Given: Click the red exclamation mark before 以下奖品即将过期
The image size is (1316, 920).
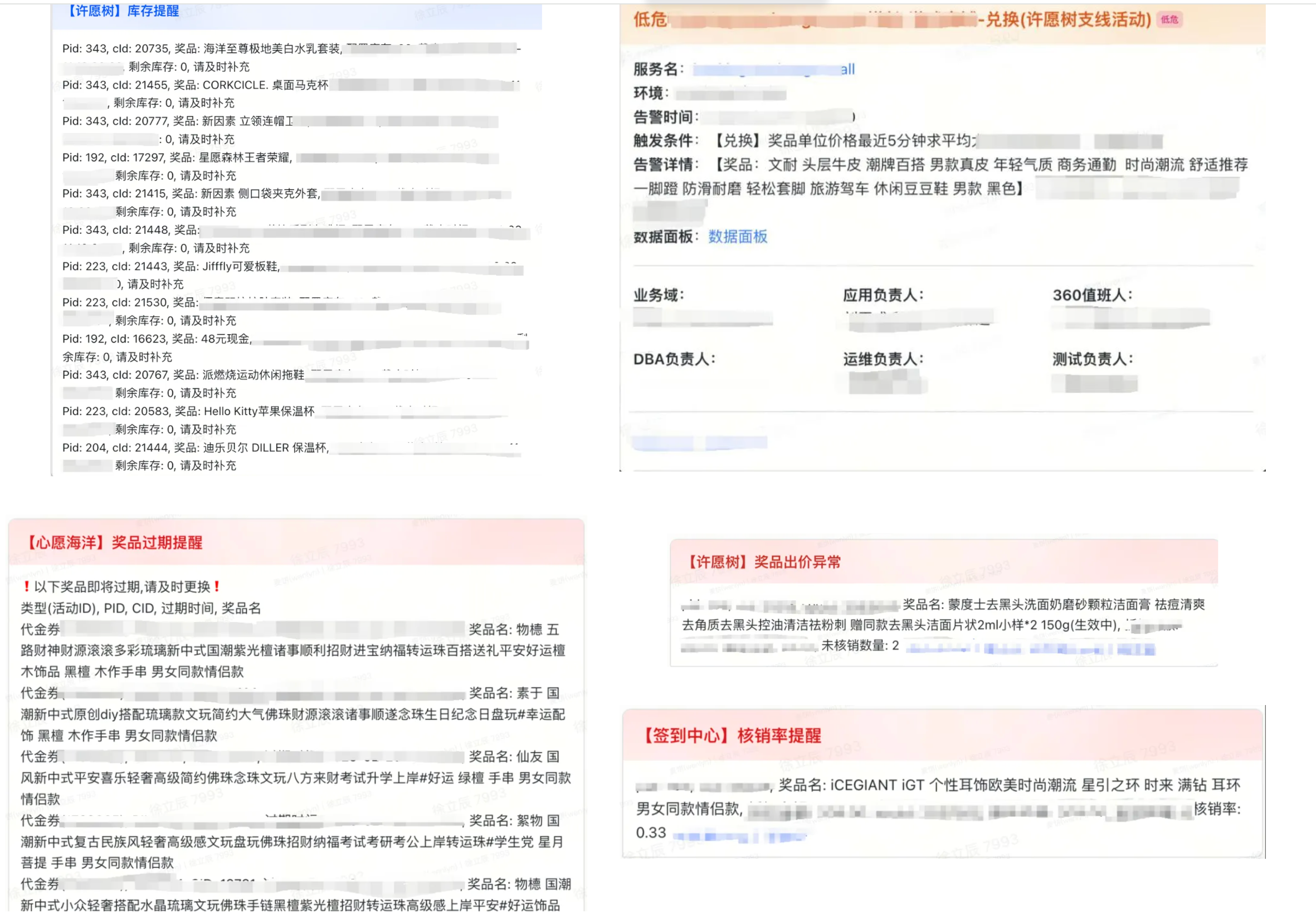Looking at the screenshot, I should (26, 586).
